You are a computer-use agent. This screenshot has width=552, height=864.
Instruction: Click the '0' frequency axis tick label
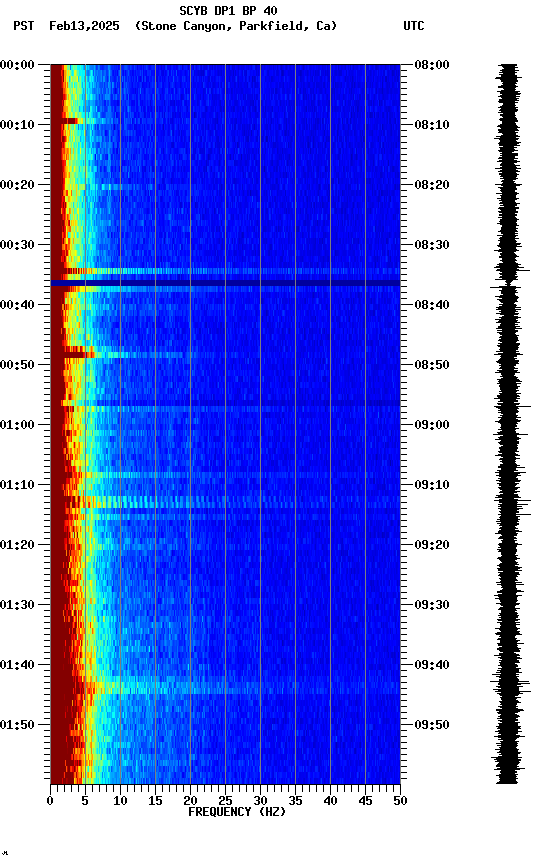(50, 801)
